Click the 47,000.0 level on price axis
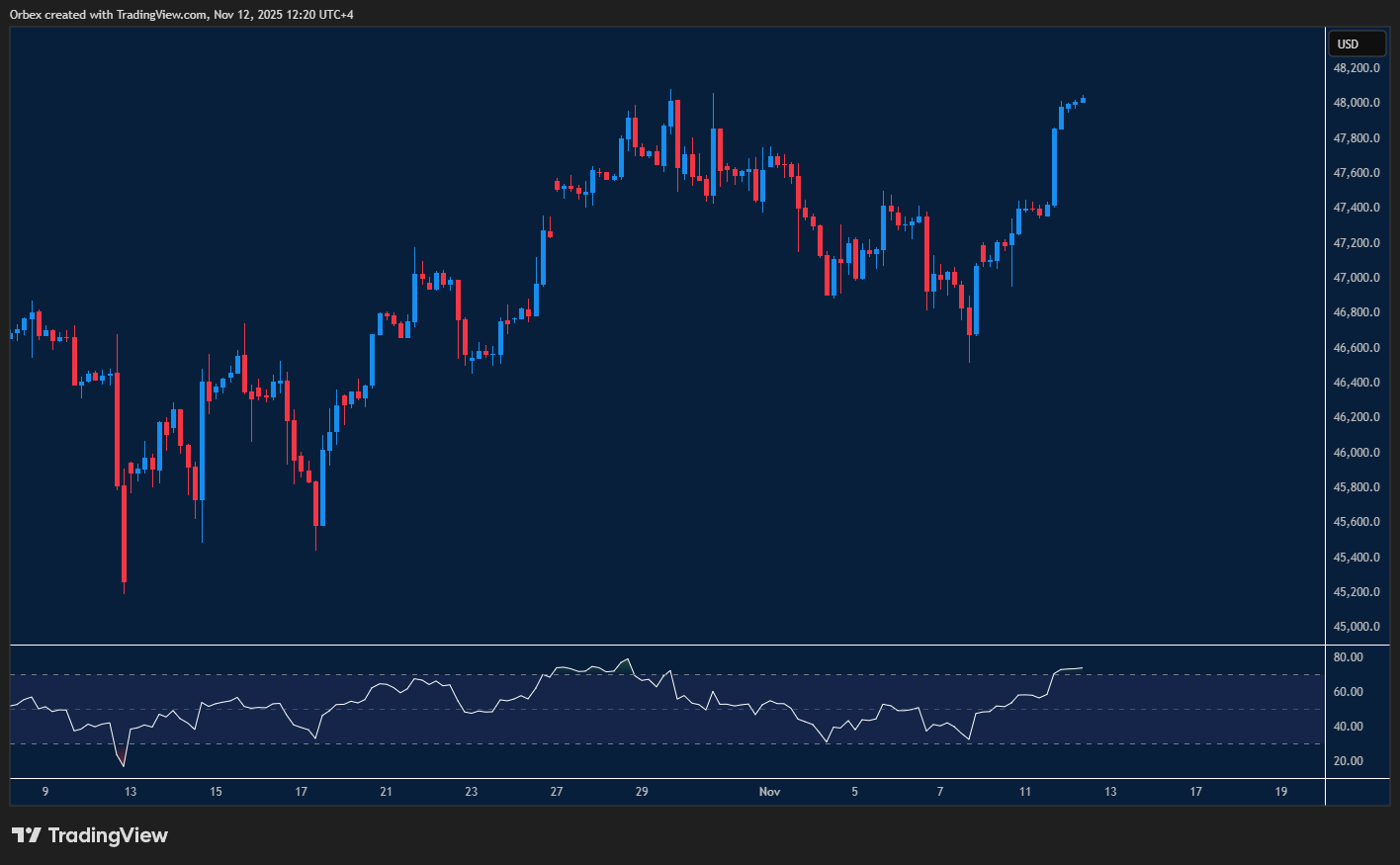 click(x=1356, y=278)
